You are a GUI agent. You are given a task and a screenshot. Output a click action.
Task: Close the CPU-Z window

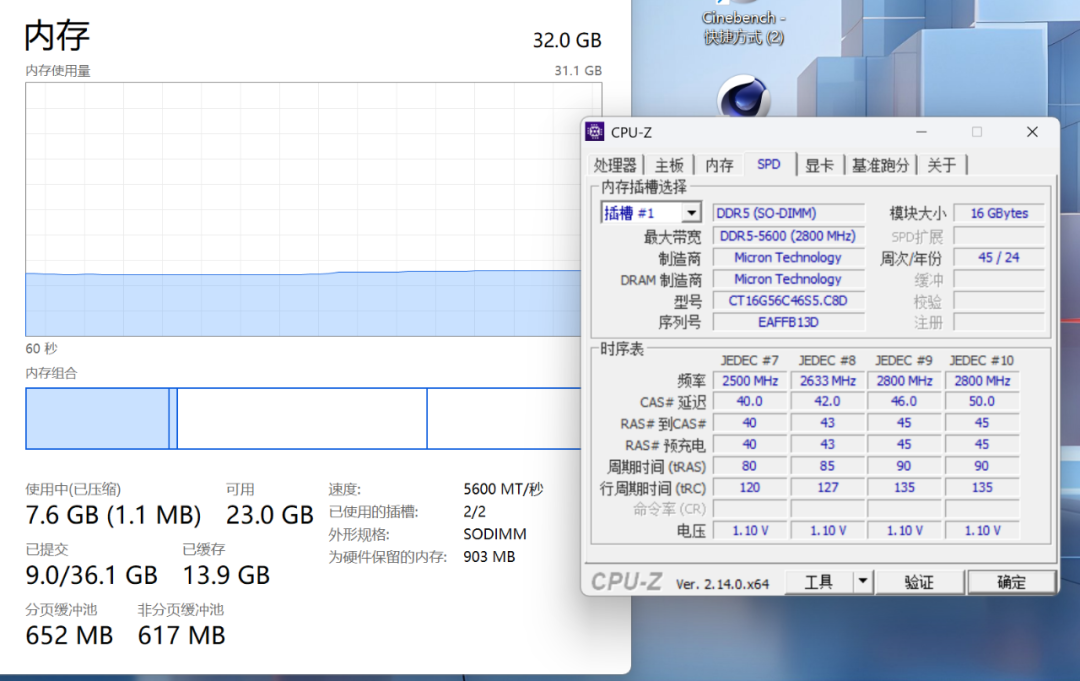1032,132
